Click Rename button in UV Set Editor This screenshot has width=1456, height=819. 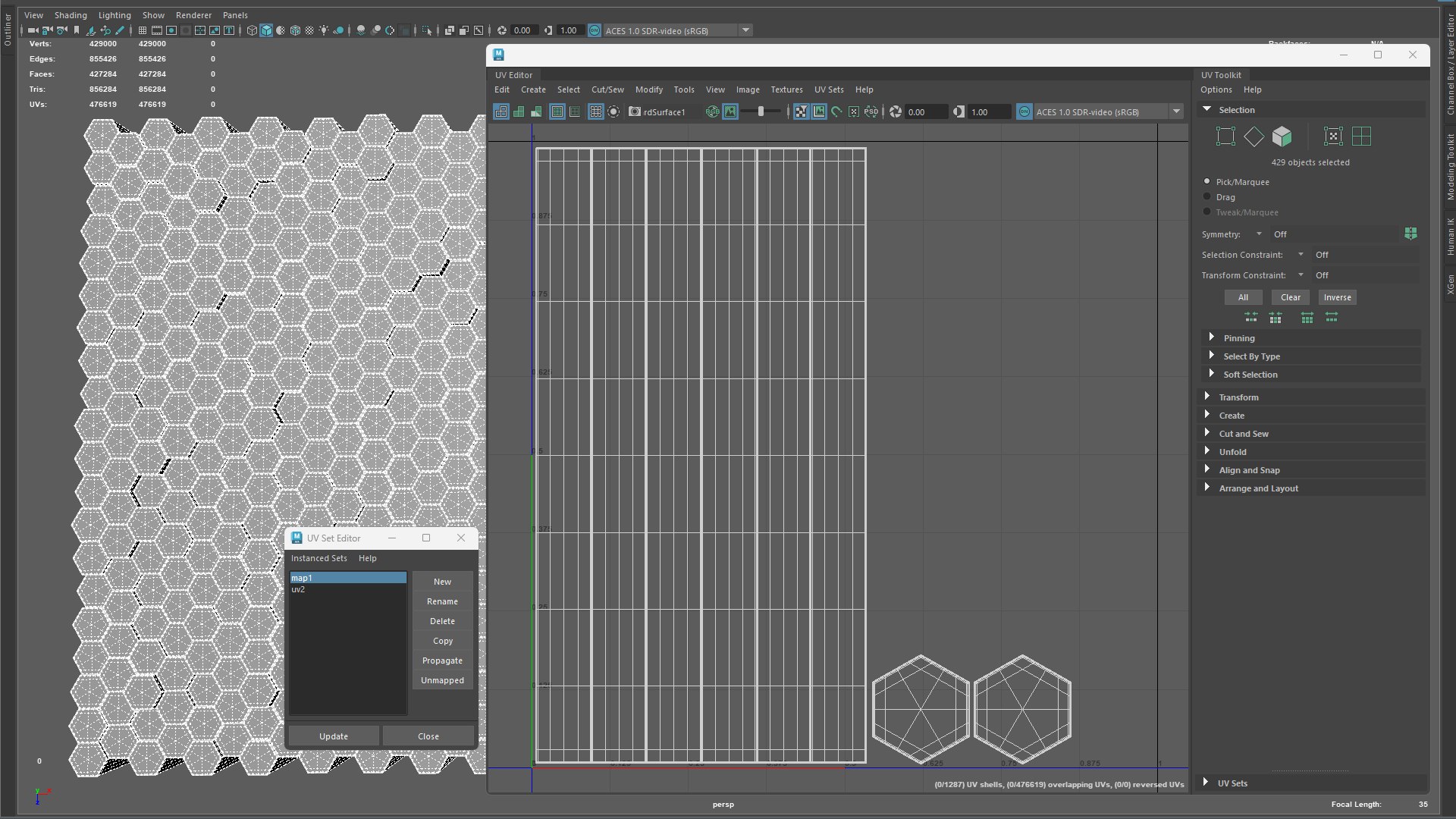pyautogui.click(x=442, y=601)
